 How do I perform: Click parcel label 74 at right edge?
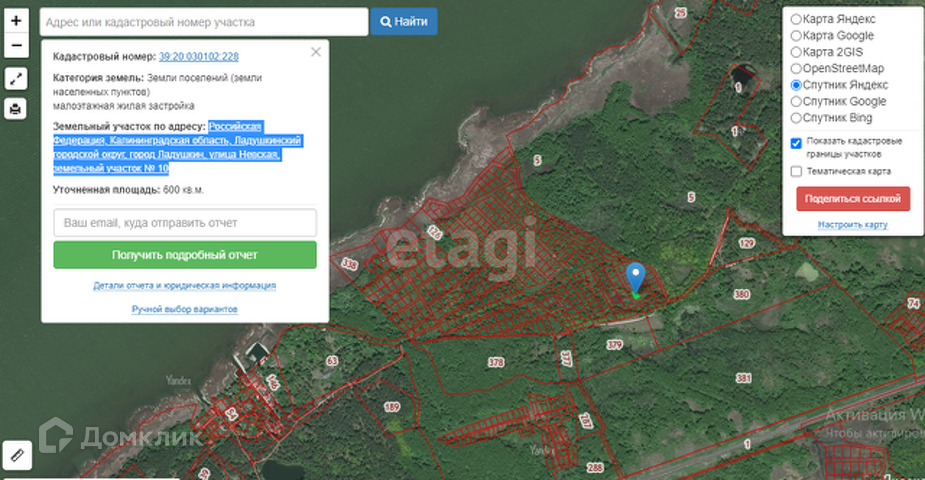[913, 304]
